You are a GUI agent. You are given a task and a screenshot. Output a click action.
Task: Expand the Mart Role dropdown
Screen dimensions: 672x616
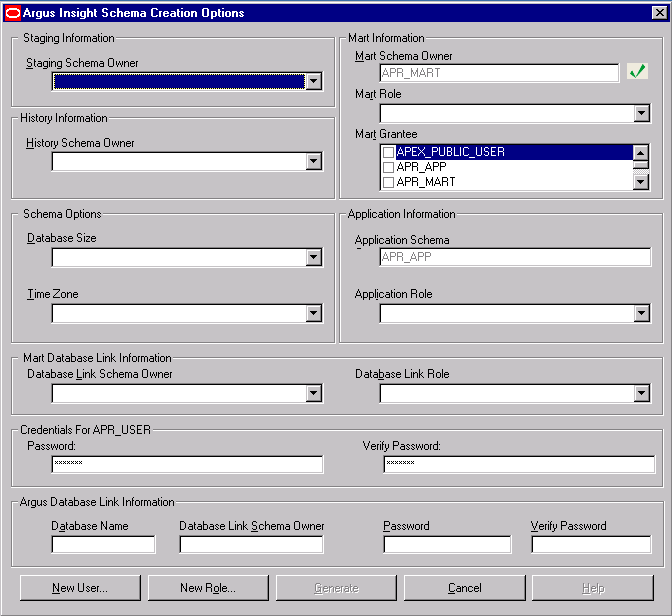click(x=642, y=114)
